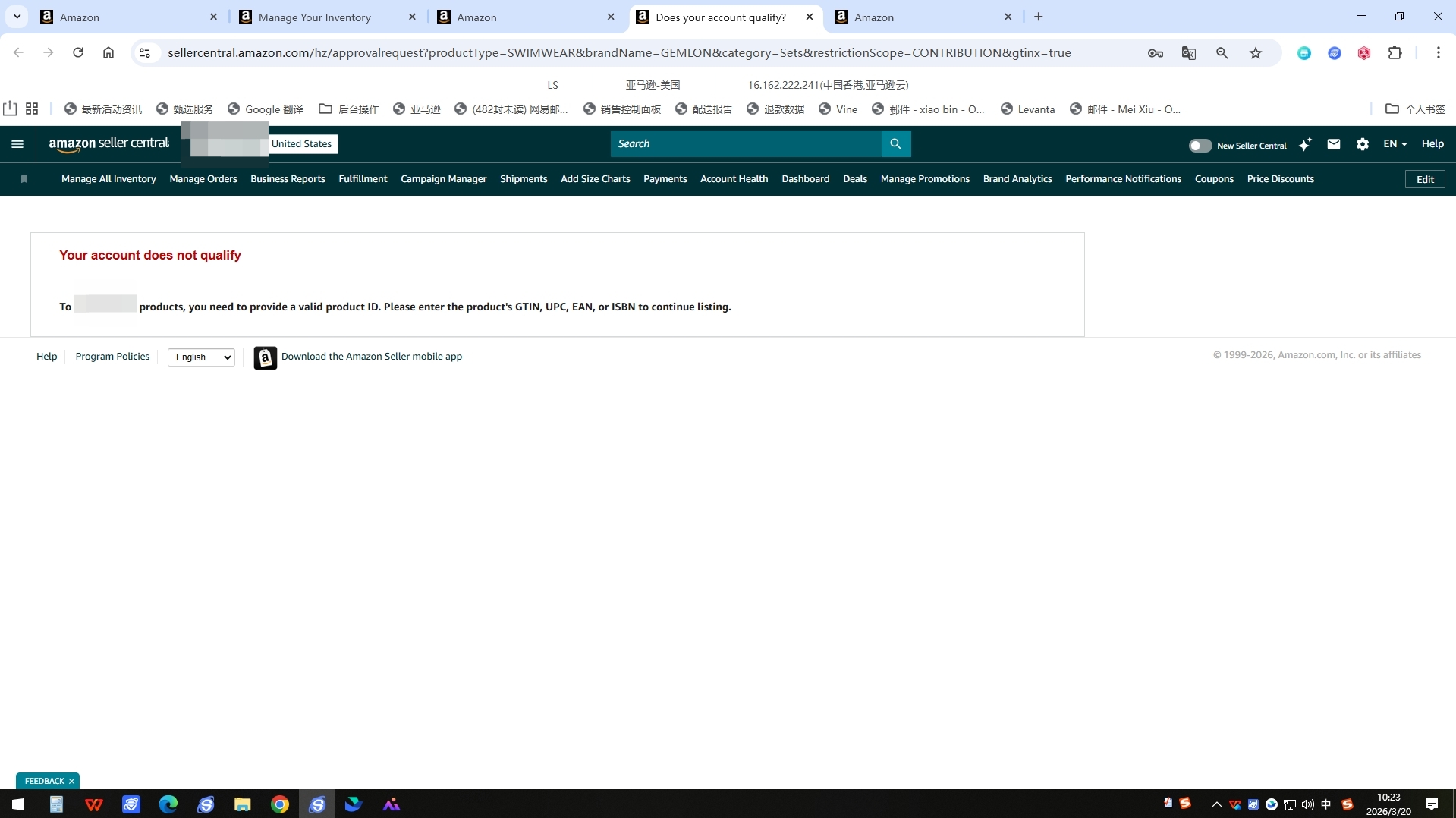Open the messages envelope icon
This screenshot has height=818, width=1456.
[1333, 144]
